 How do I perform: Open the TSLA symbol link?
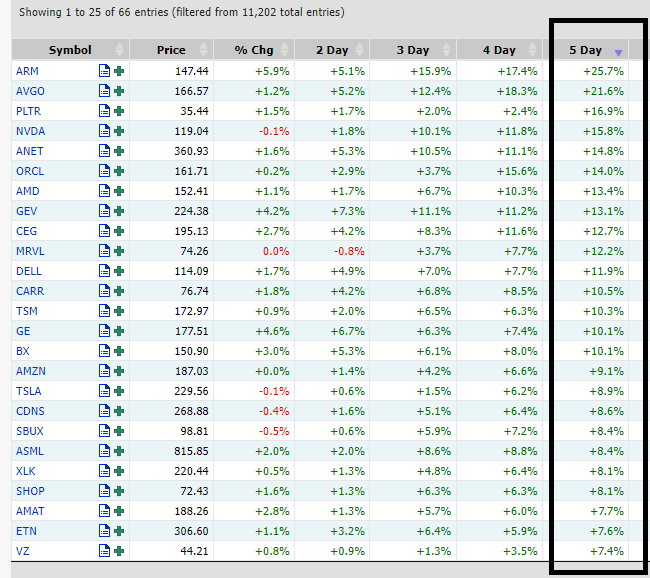29,391
